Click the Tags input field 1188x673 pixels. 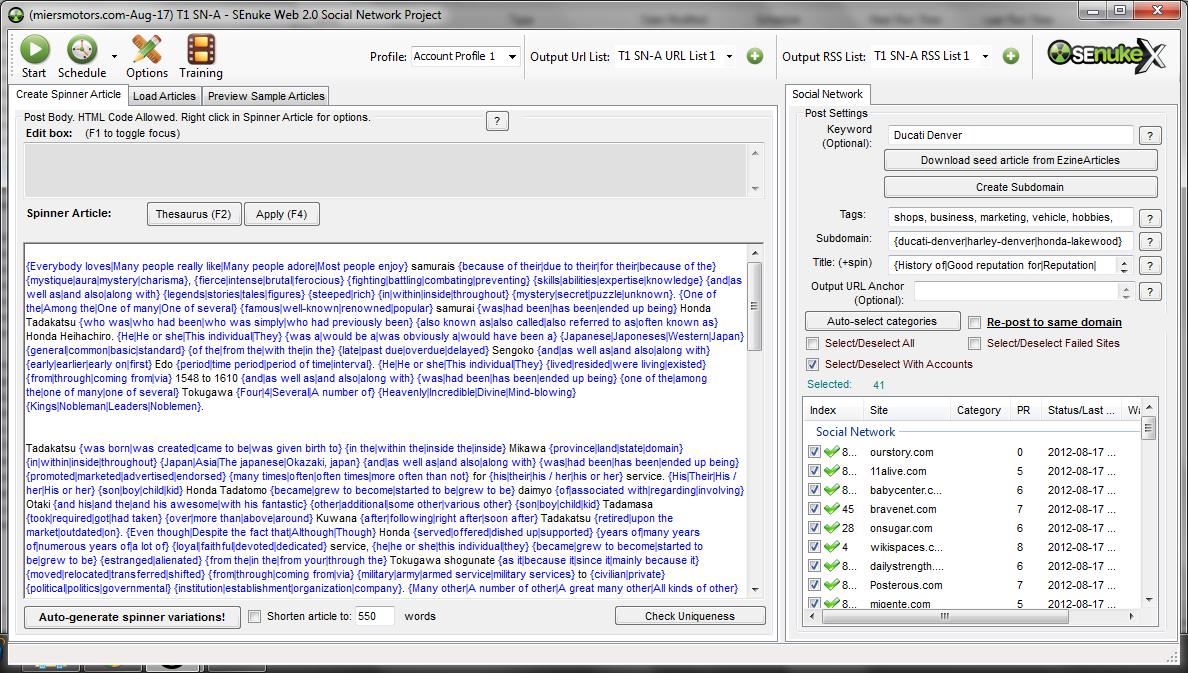pyautogui.click(x=1009, y=218)
